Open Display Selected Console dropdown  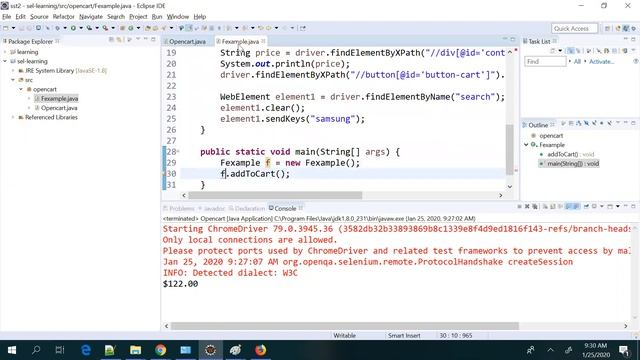(x=602, y=207)
